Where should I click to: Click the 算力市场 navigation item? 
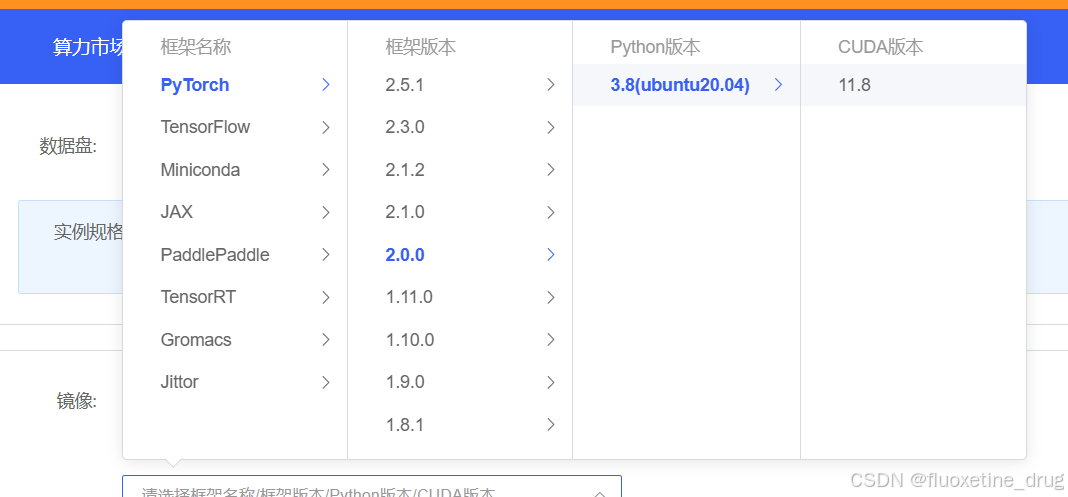tap(88, 47)
